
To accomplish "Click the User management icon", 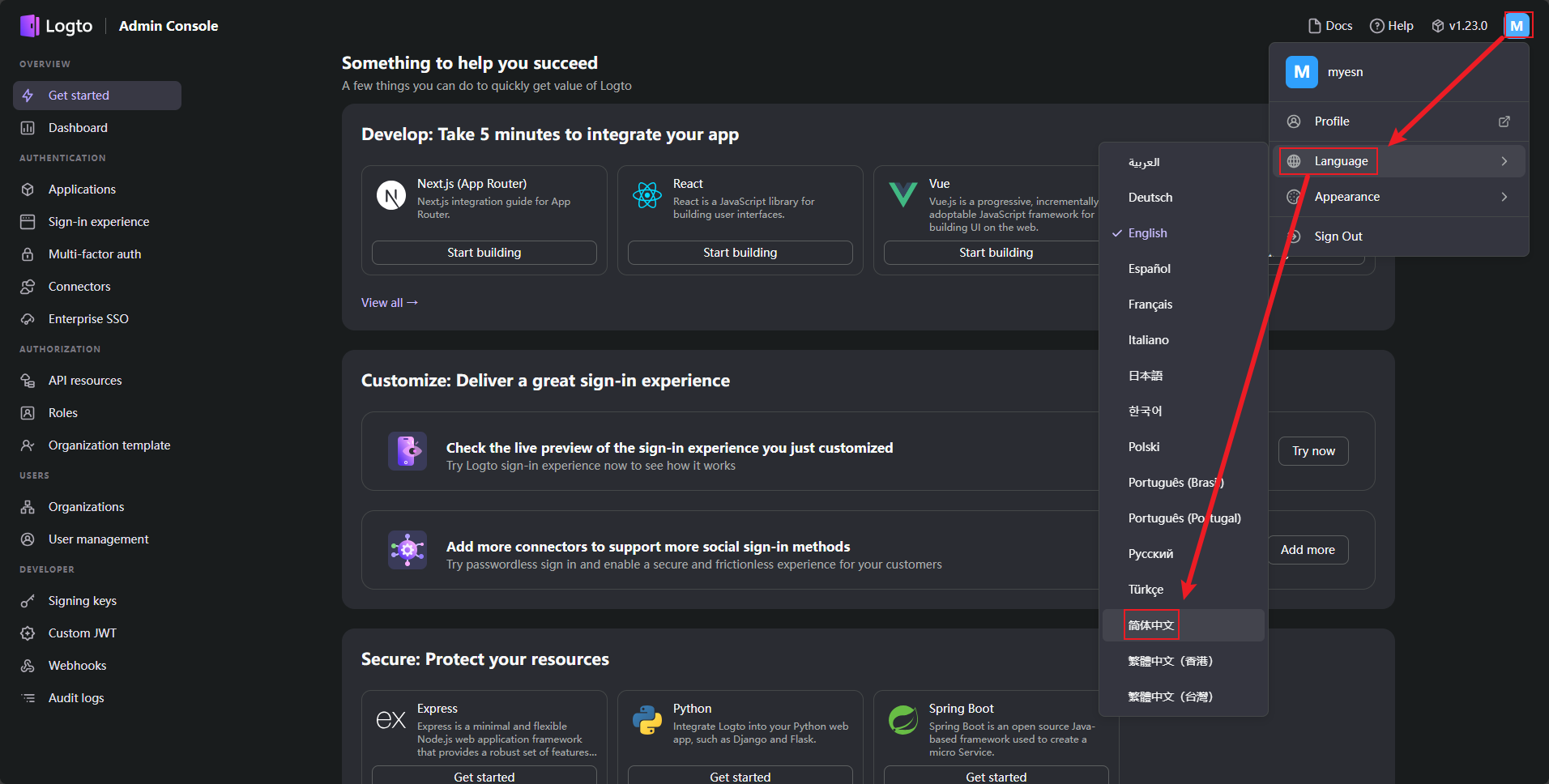I will point(28,539).
